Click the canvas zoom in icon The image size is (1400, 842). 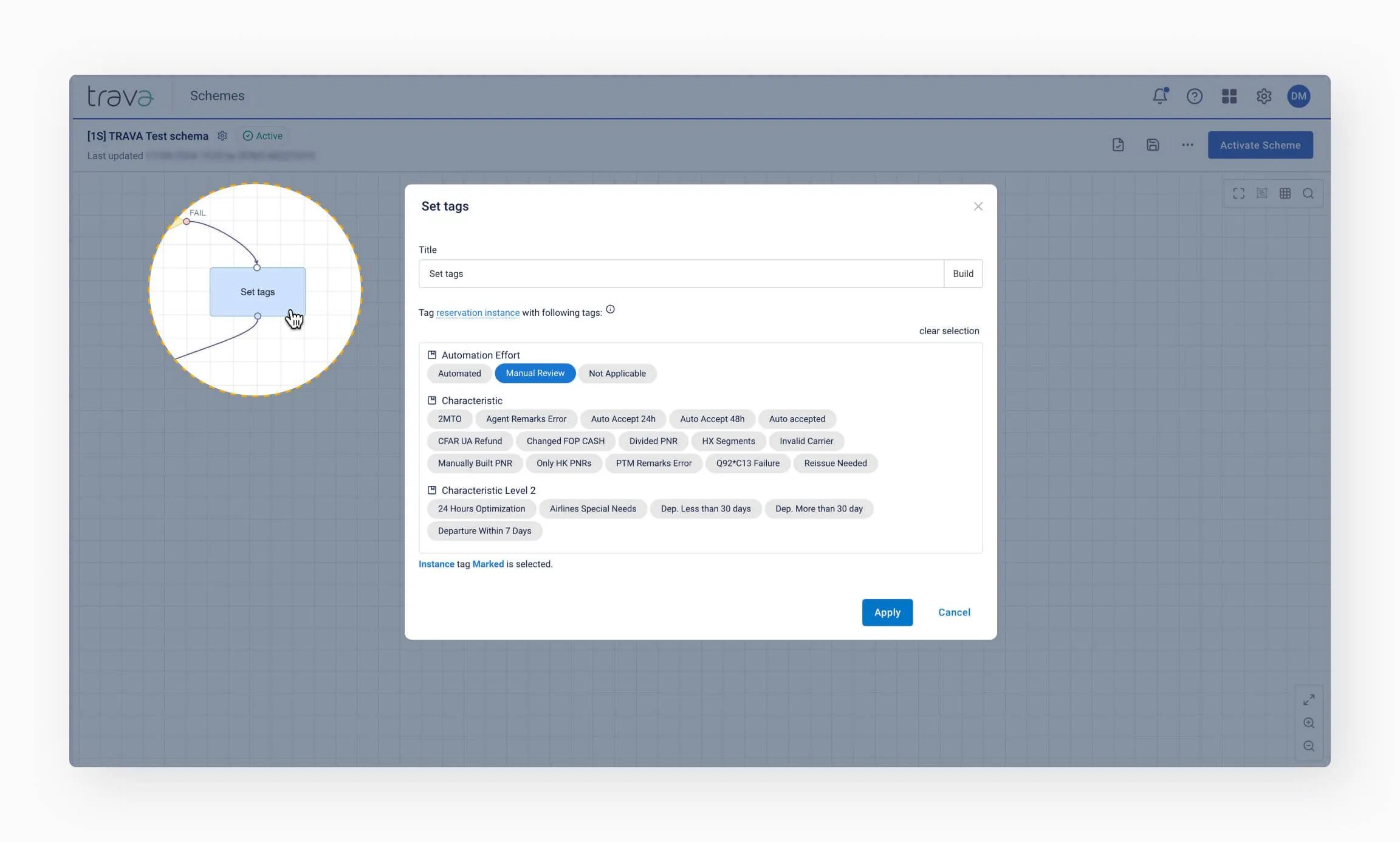tap(1309, 723)
